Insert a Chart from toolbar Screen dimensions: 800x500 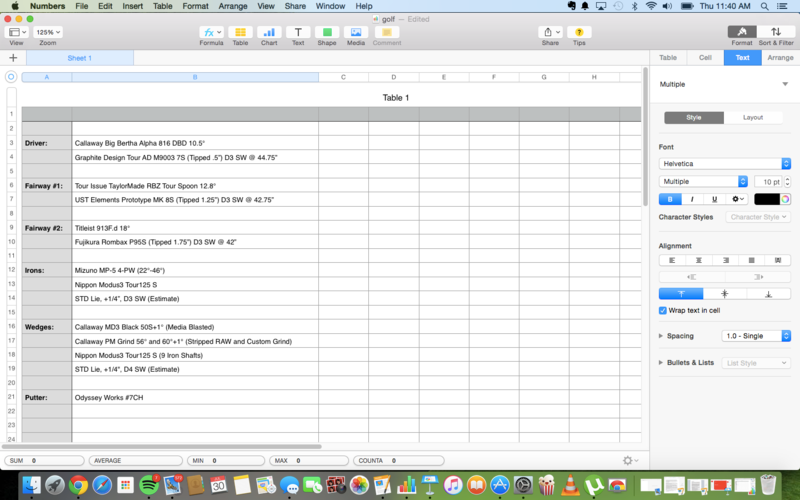(x=269, y=32)
